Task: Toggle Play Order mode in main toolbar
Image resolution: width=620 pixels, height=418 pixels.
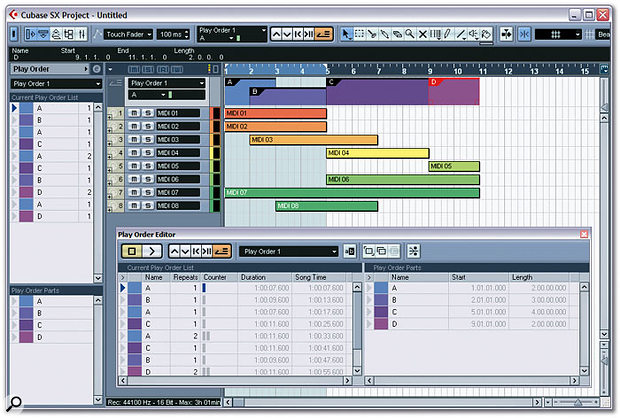Action: pos(324,34)
